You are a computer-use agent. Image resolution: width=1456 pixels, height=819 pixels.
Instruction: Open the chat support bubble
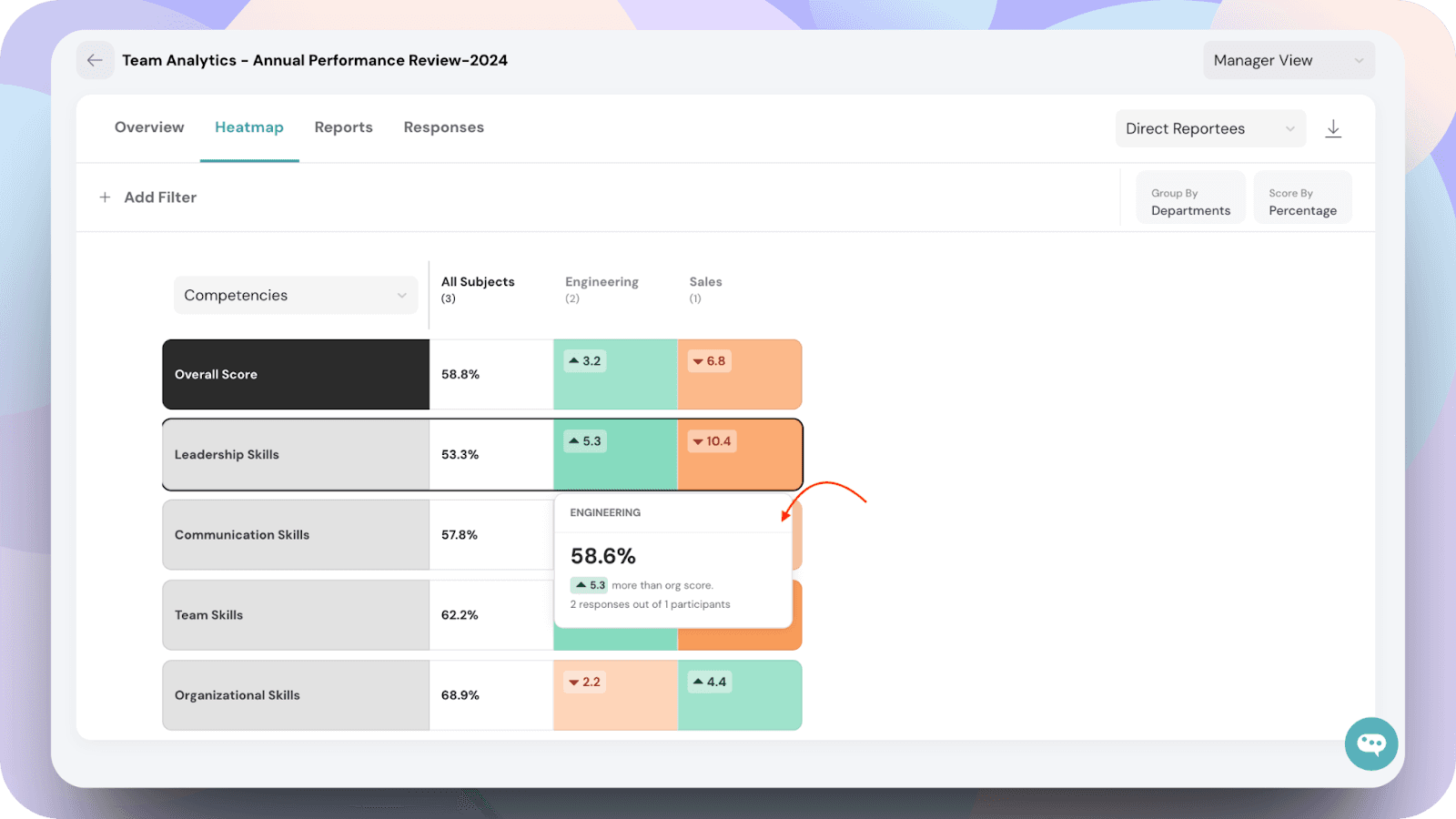coord(1370,743)
